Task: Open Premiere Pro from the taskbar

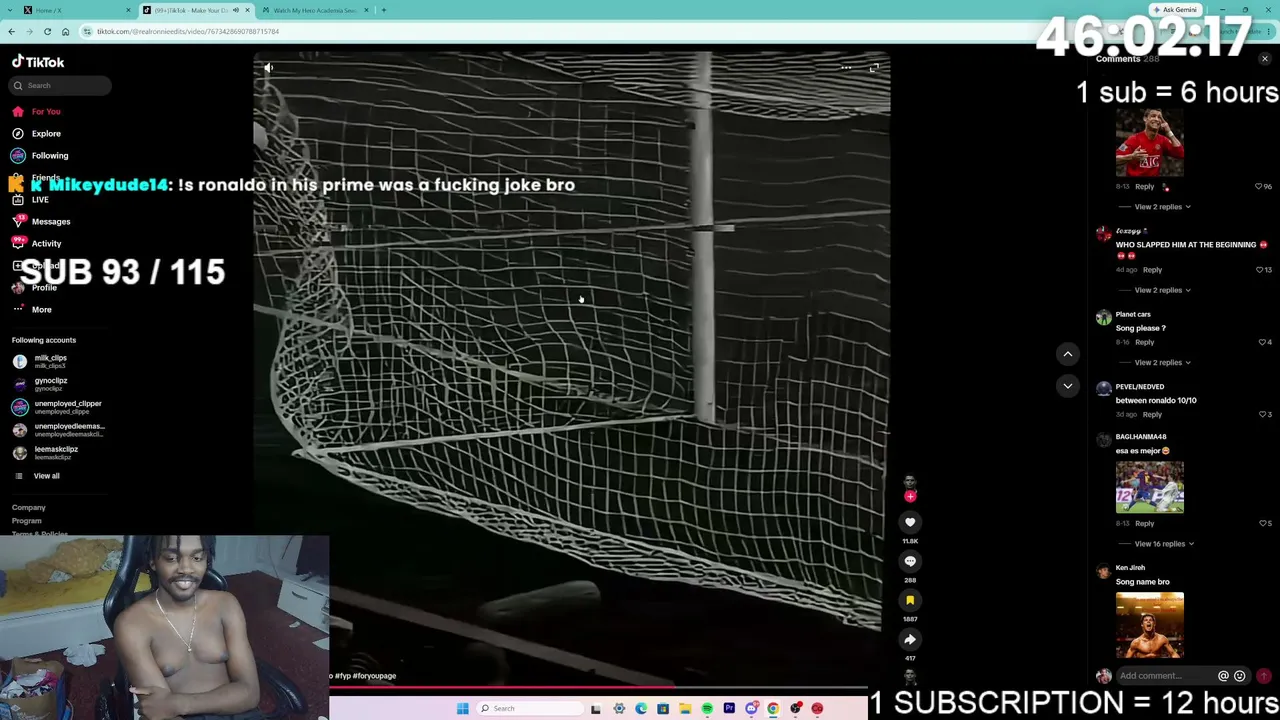Action: pyautogui.click(x=729, y=709)
